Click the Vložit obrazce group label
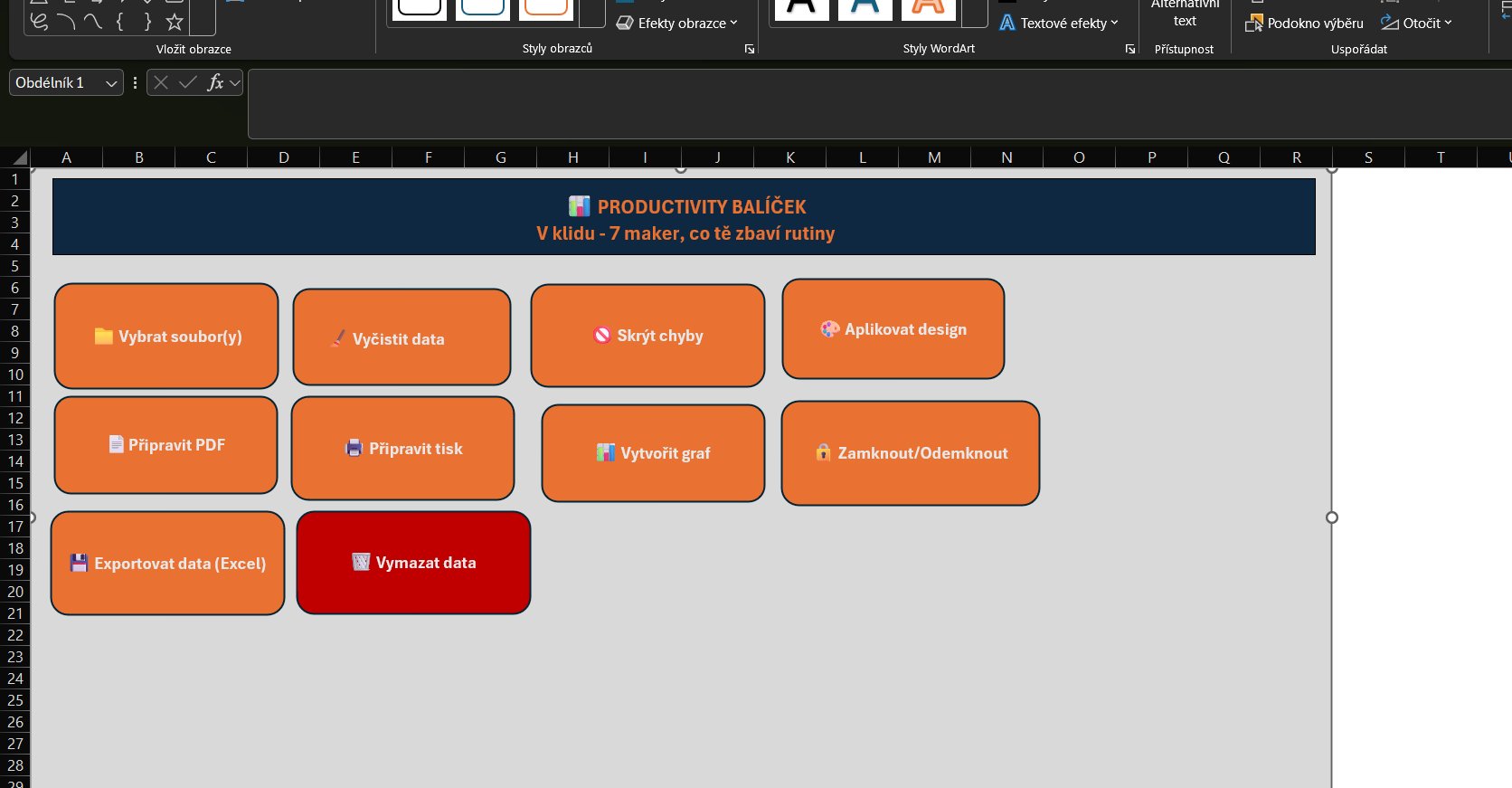The height and width of the screenshot is (788, 1512). click(x=194, y=49)
